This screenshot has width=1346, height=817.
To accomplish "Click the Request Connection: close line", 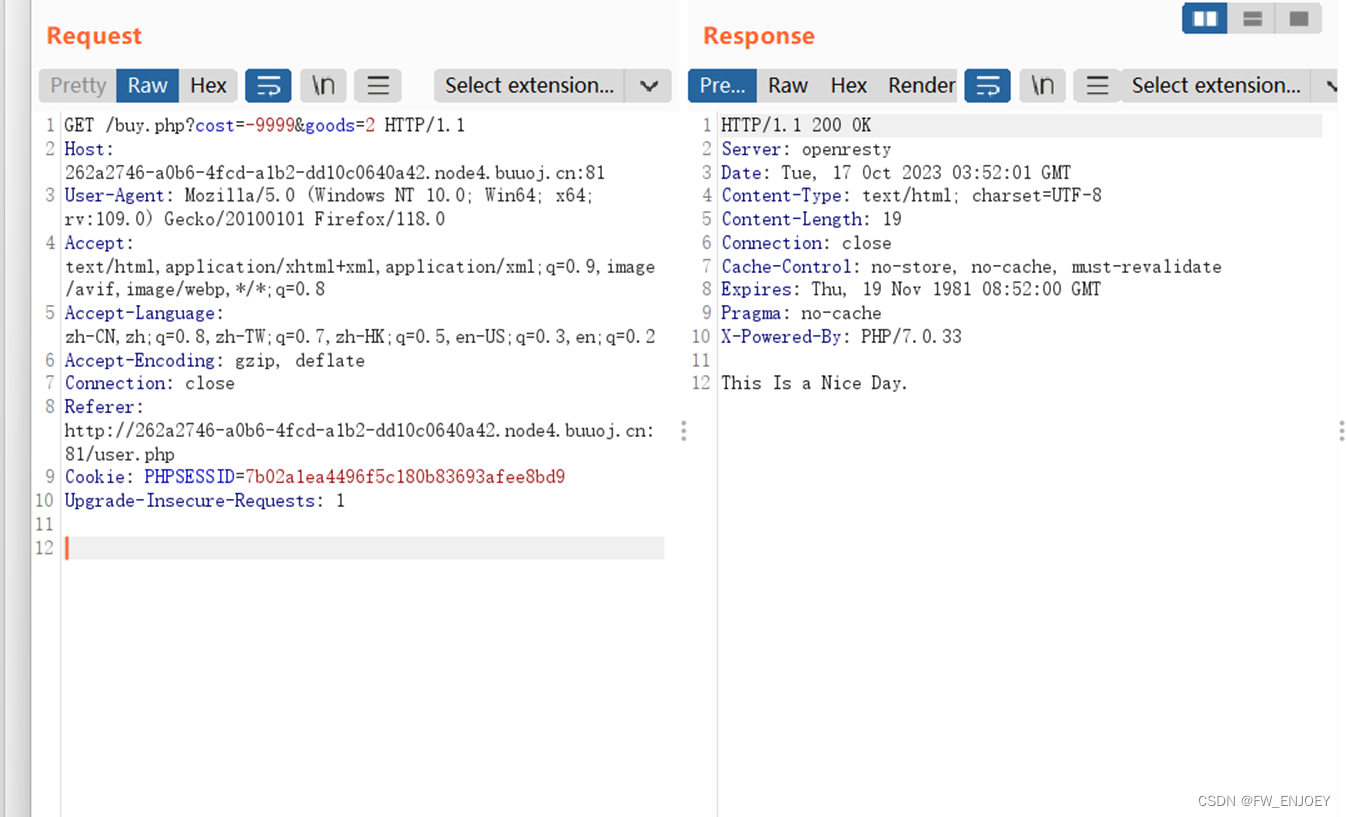I will (150, 383).
